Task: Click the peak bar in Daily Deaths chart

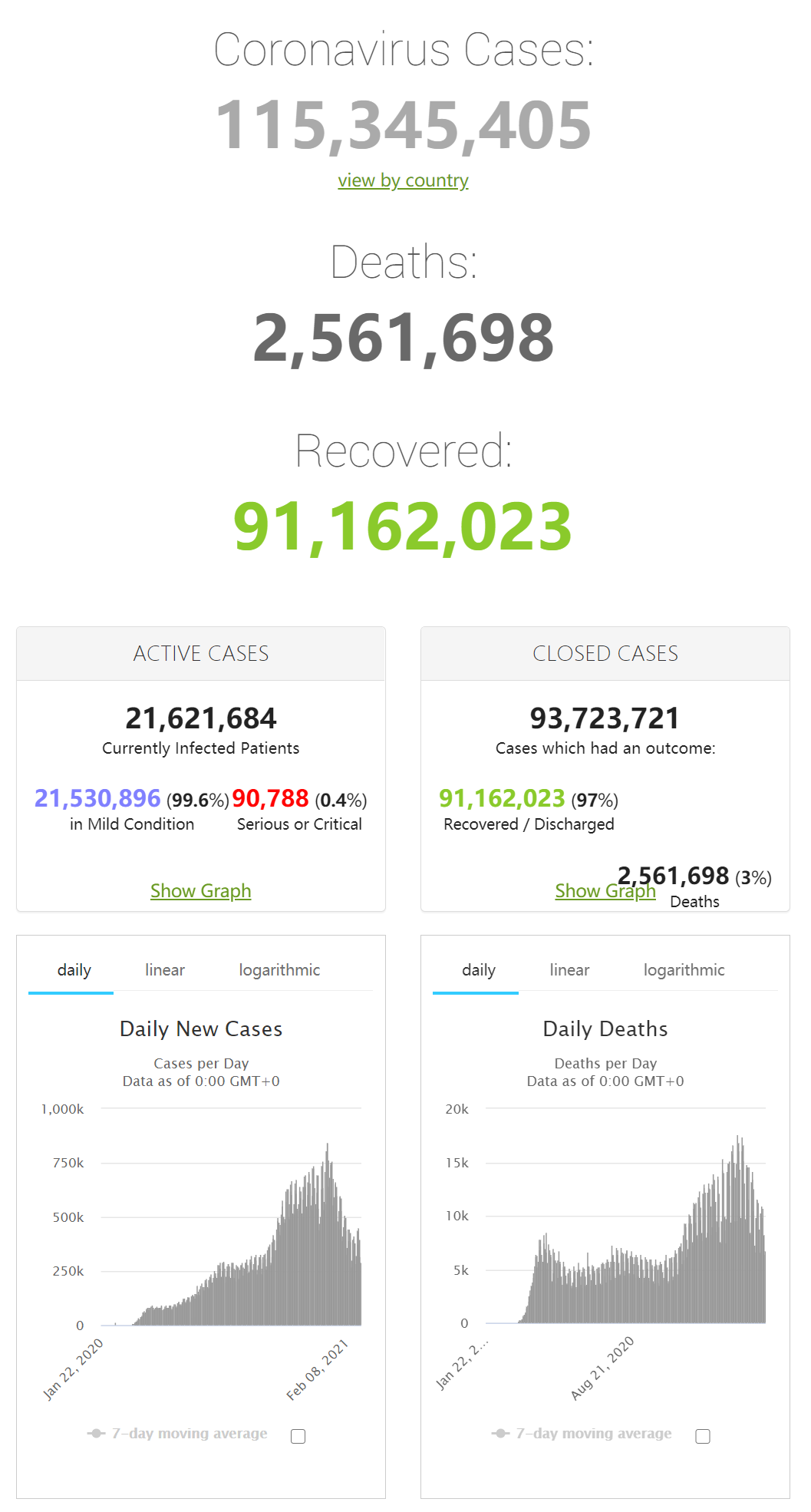Action: [x=738, y=1230]
